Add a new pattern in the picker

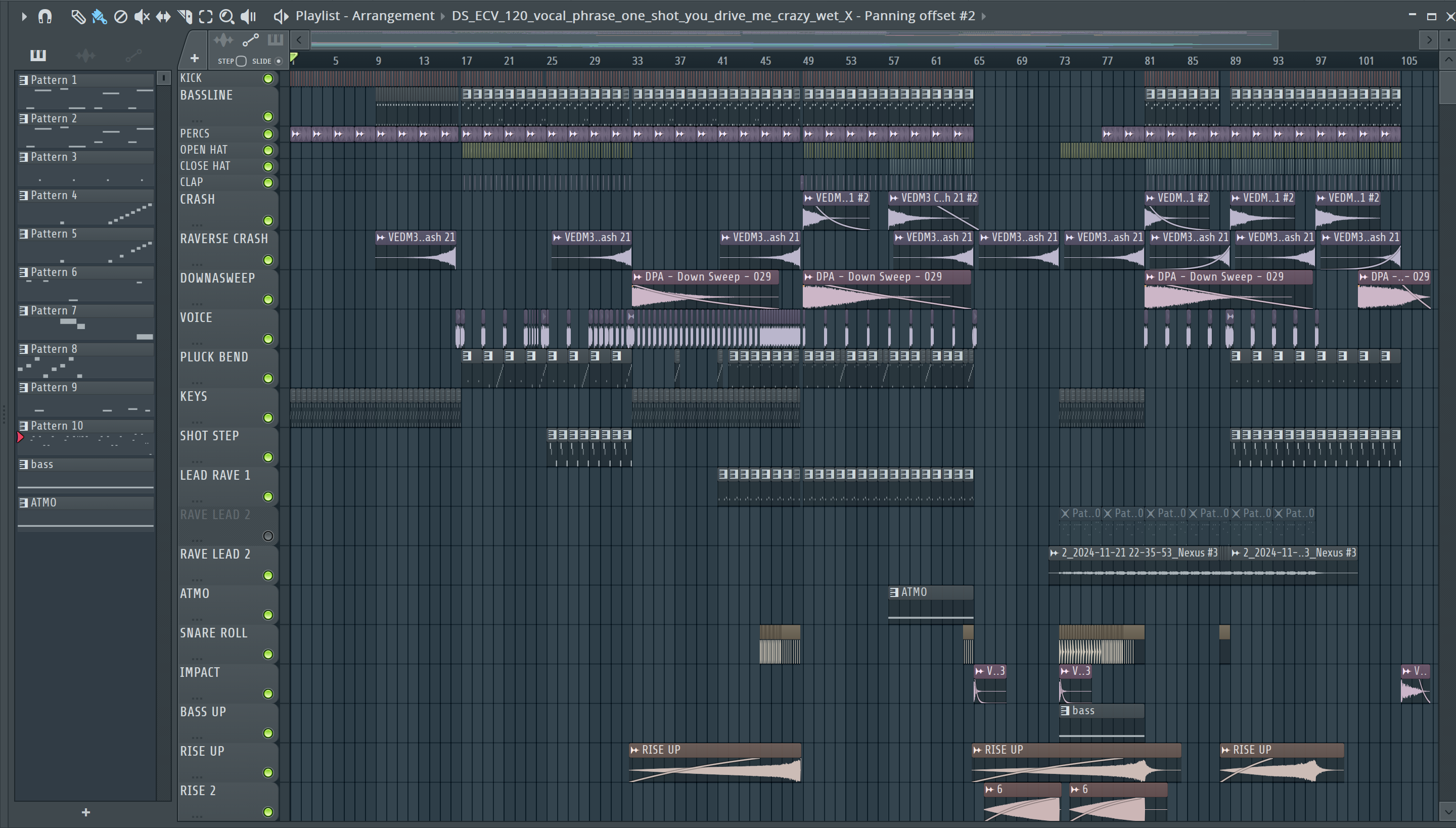86,812
